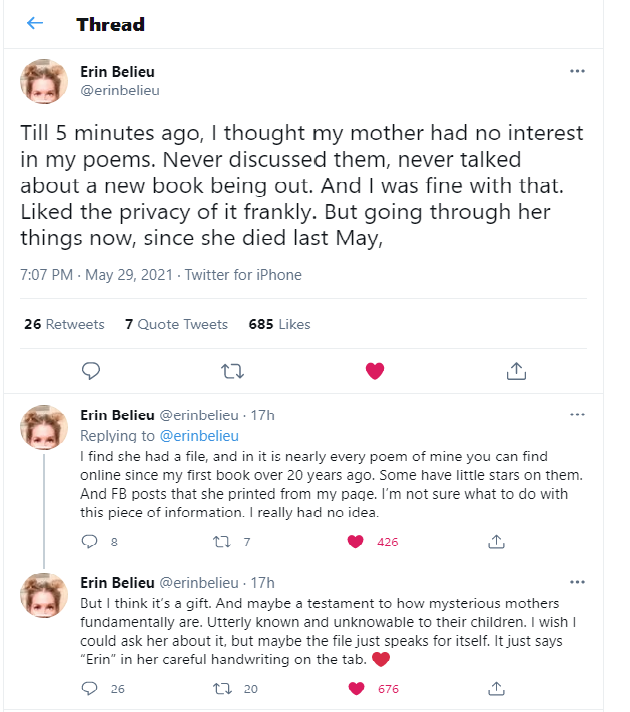This screenshot has height=712, width=630.
Task: Share the reply about the file
Action: point(495,542)
